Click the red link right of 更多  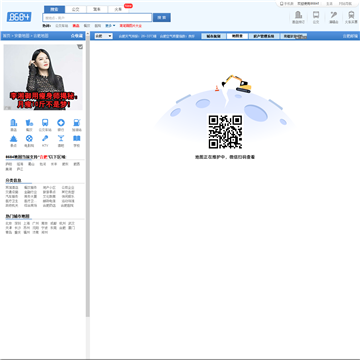[x=131, y=26]
